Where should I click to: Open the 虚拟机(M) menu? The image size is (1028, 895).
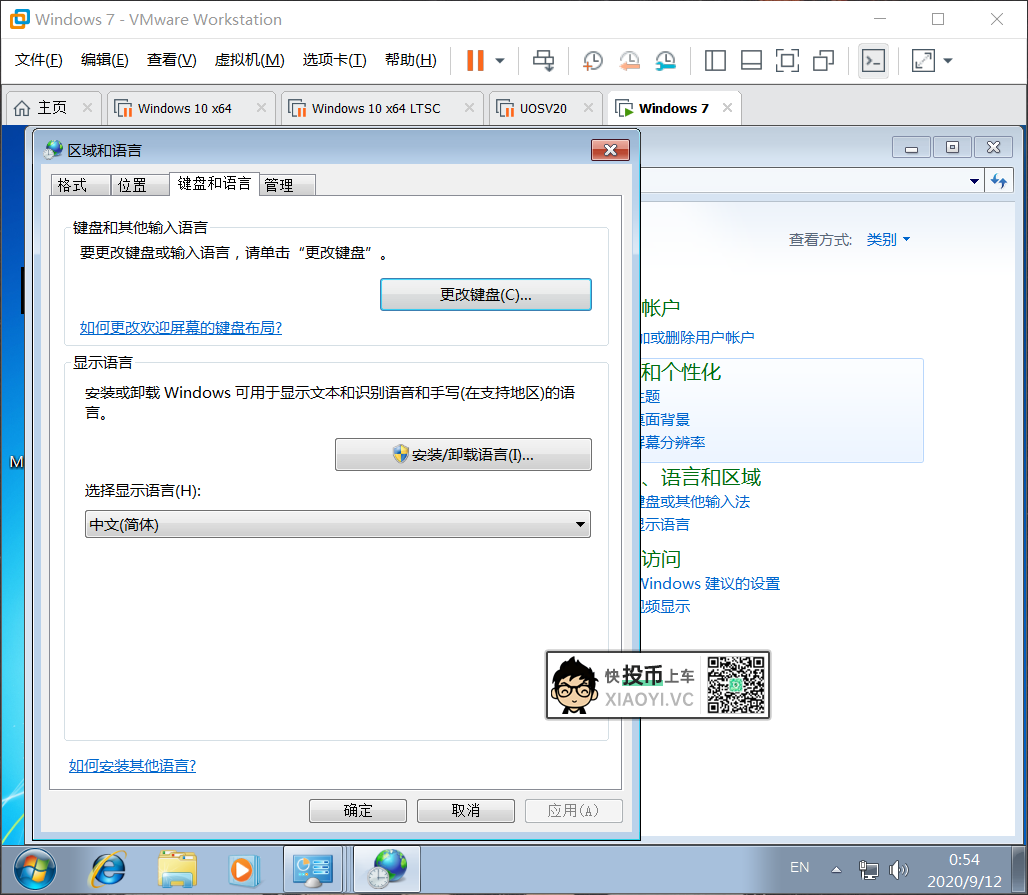[249, 60]
